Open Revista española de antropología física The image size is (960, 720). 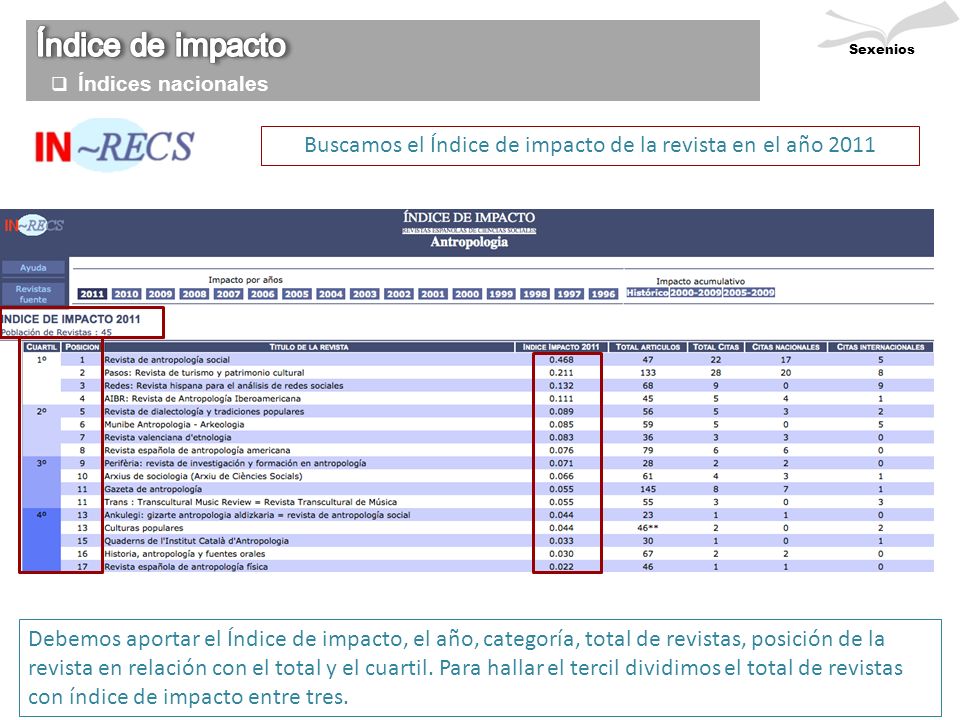[x=186, y=566]
